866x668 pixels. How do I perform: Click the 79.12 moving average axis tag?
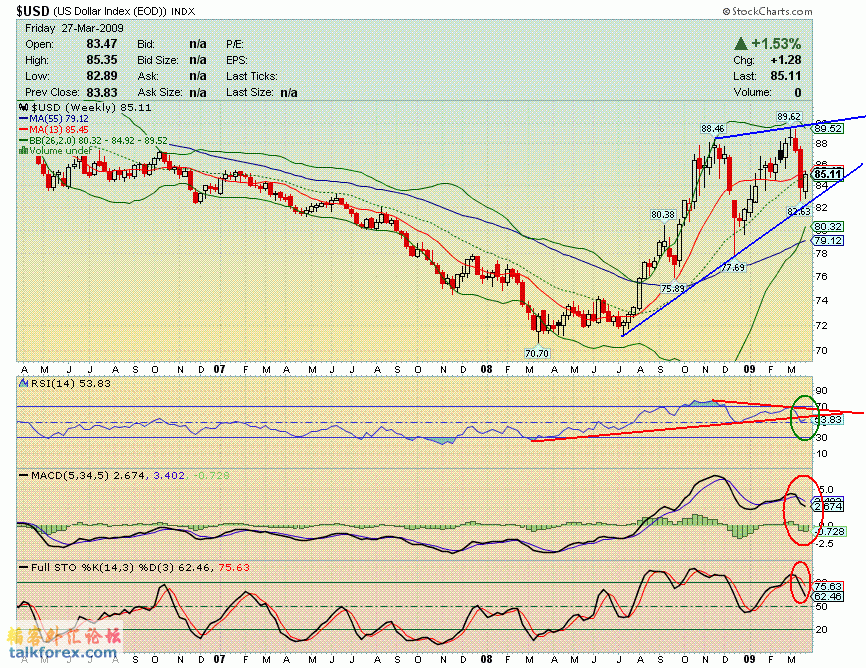[828, 240]
